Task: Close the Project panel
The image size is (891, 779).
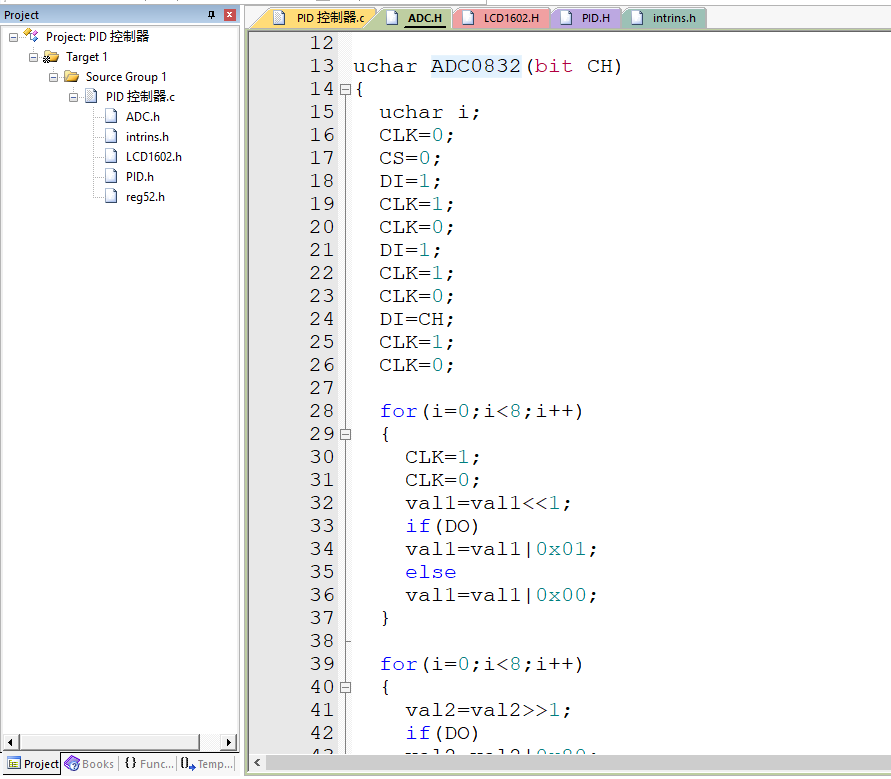Action: 230,15
